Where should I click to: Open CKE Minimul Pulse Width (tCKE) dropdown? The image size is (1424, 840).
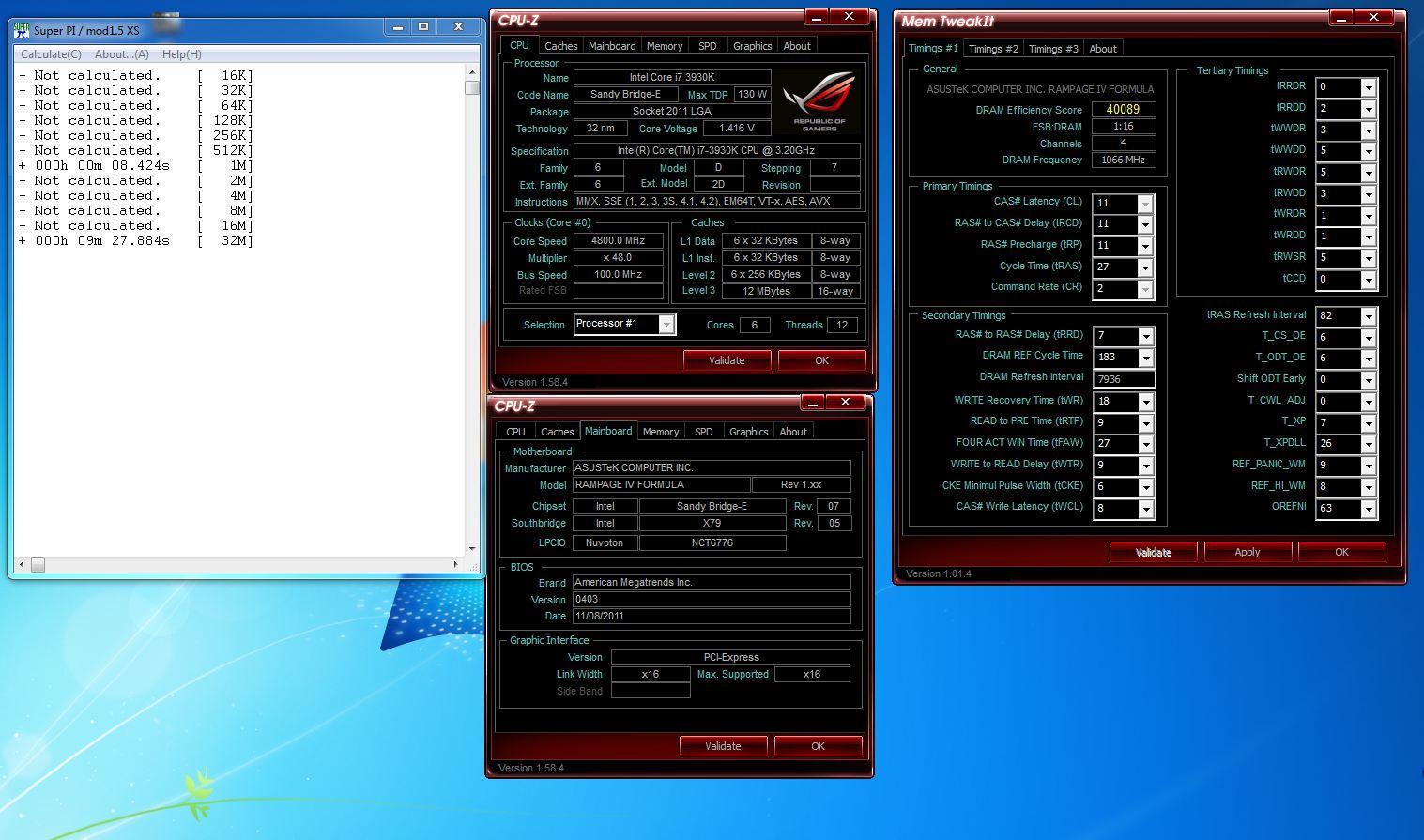(1145, 488)
